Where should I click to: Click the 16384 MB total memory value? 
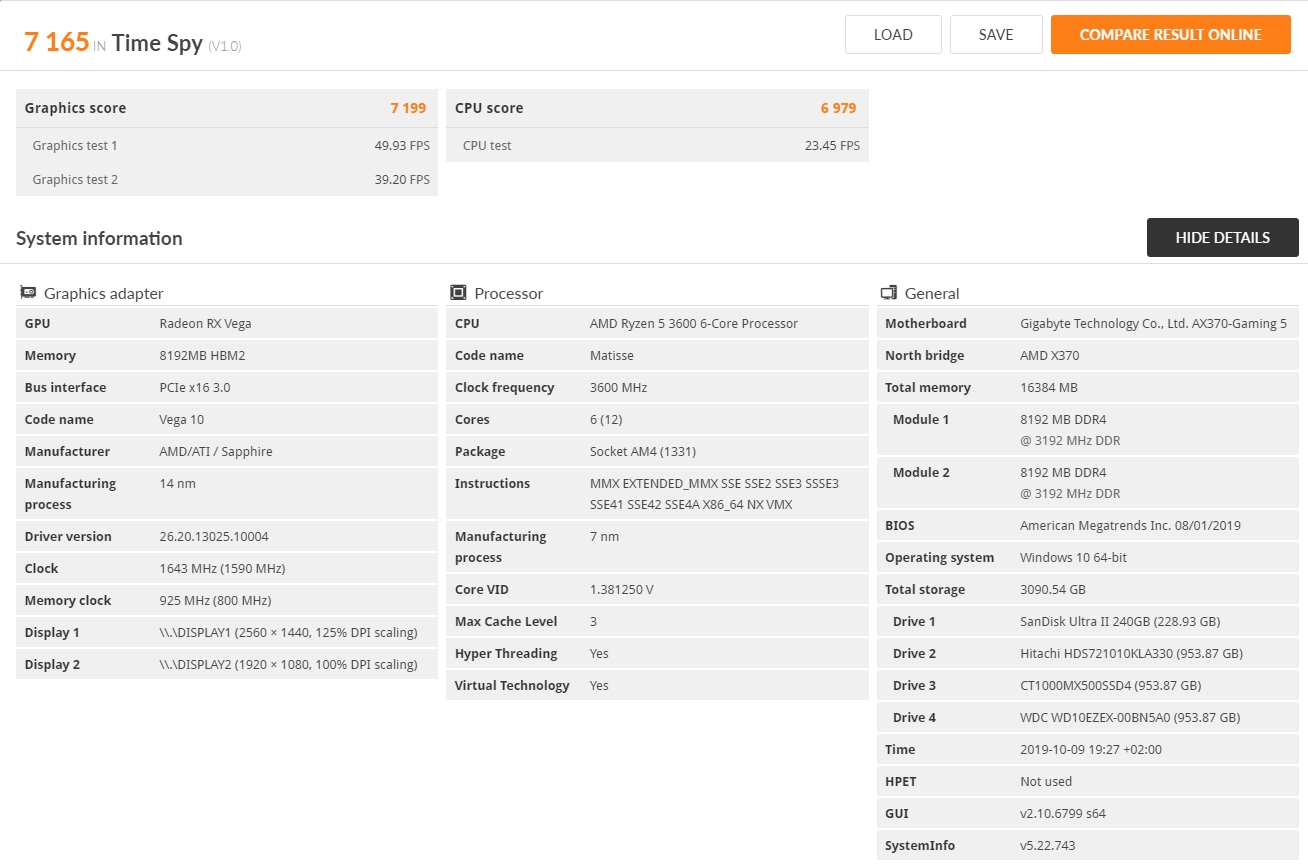(1049, 387)
